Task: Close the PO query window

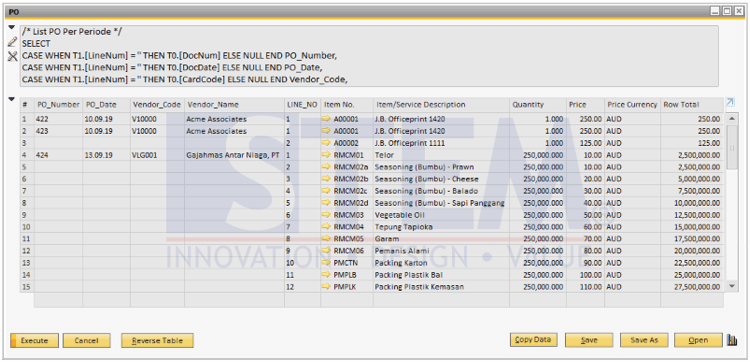Action: pos(739,11)
